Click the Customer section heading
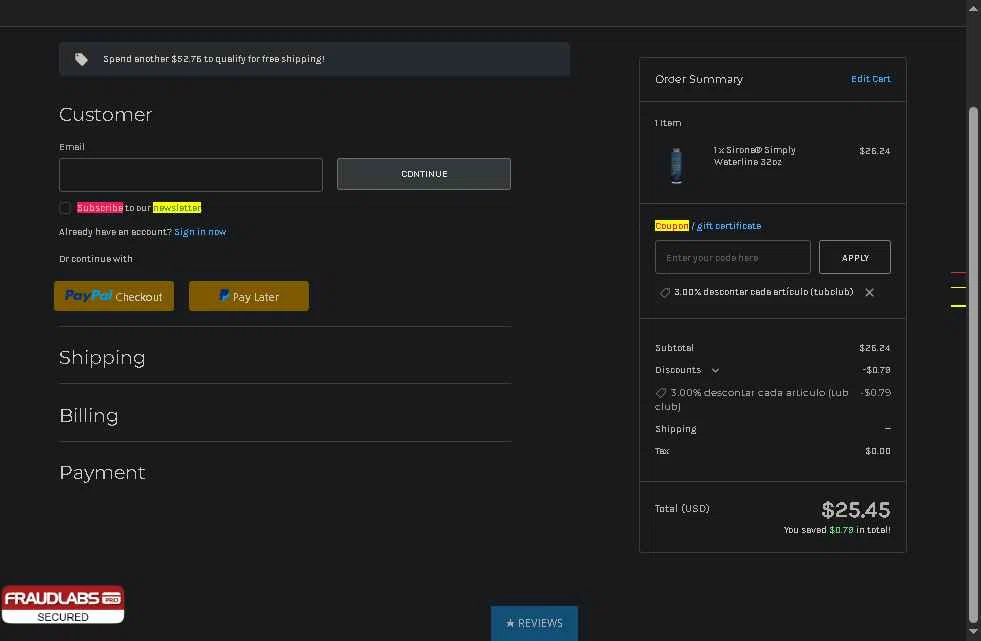 tap(105, 114)
